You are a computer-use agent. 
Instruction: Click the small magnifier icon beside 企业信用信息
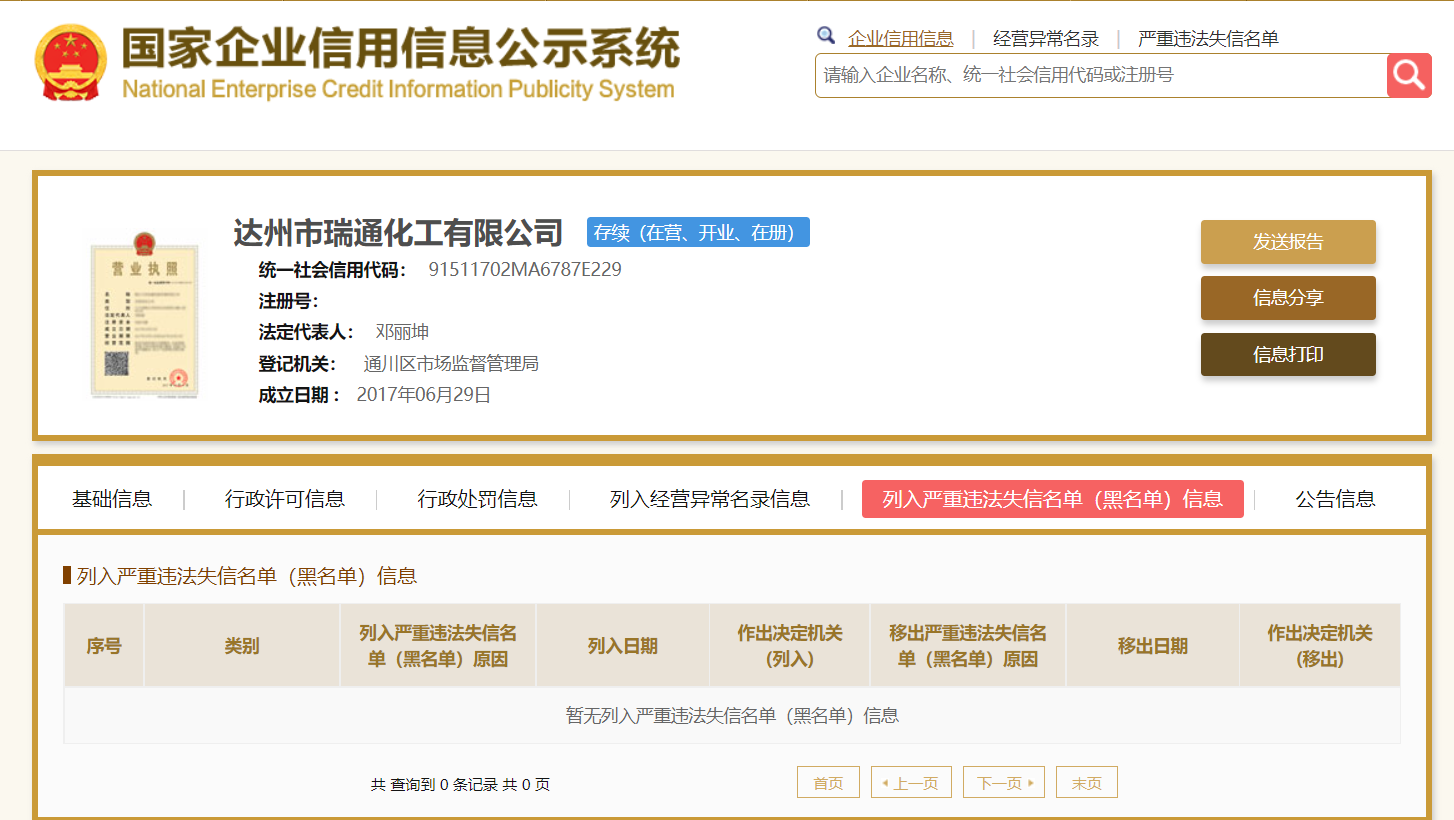[x=826, y=36]
